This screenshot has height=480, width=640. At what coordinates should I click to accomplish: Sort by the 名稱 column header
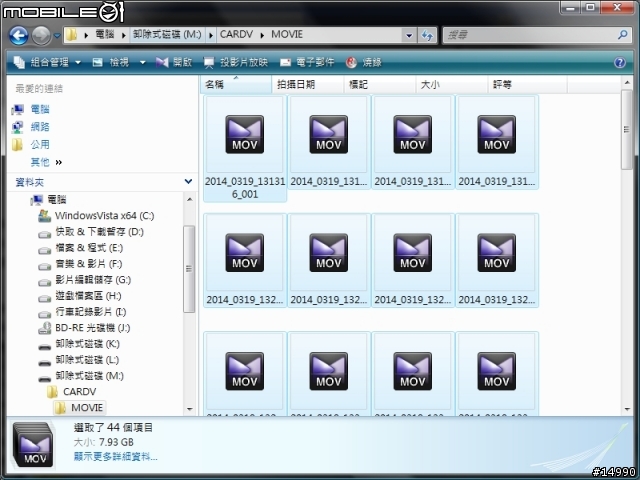pos(236,84)
